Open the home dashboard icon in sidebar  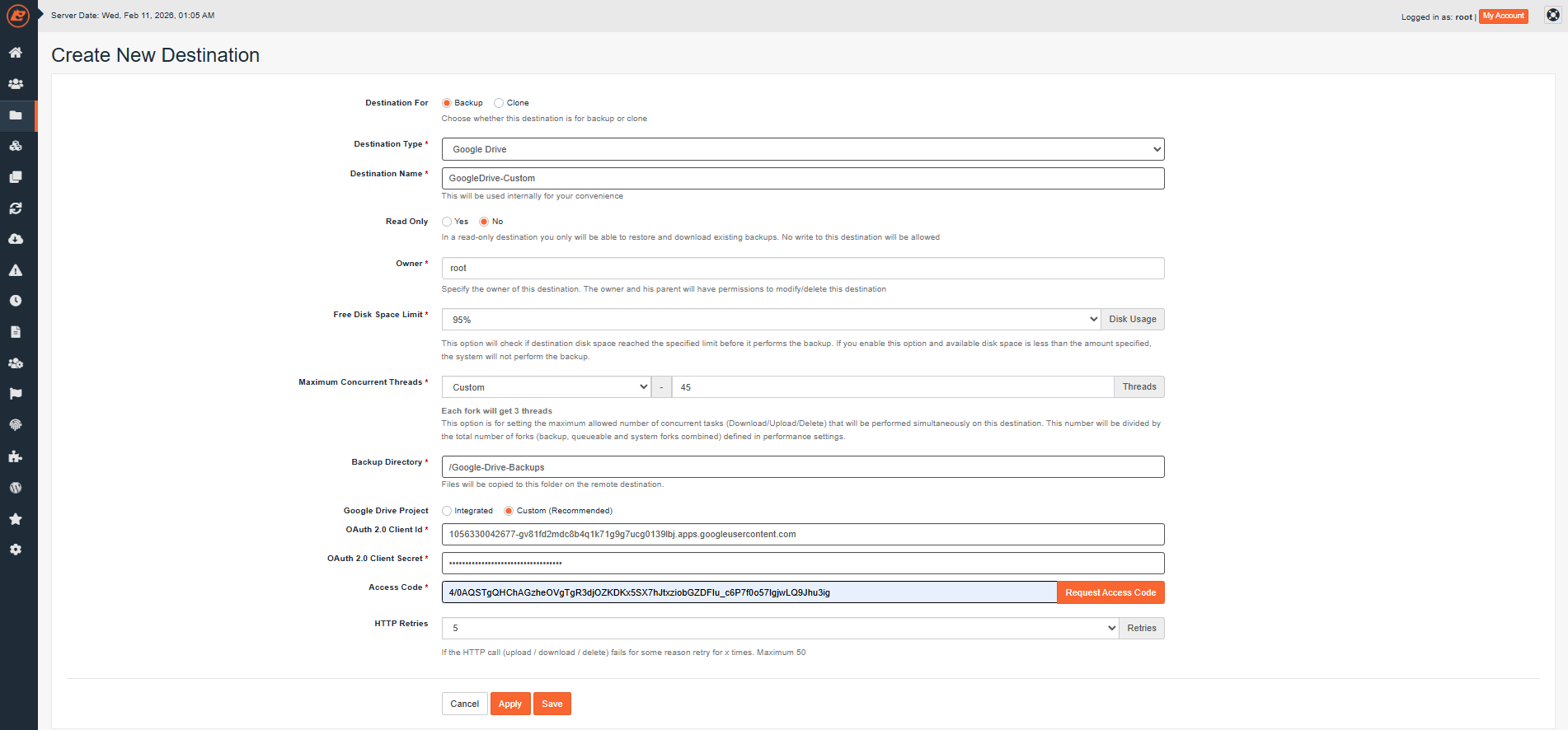(x=16, y=53)
